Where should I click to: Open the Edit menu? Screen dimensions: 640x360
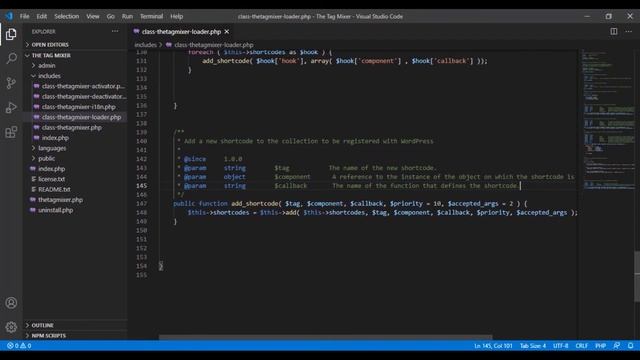pyautogui.click(x=42, y=16)
